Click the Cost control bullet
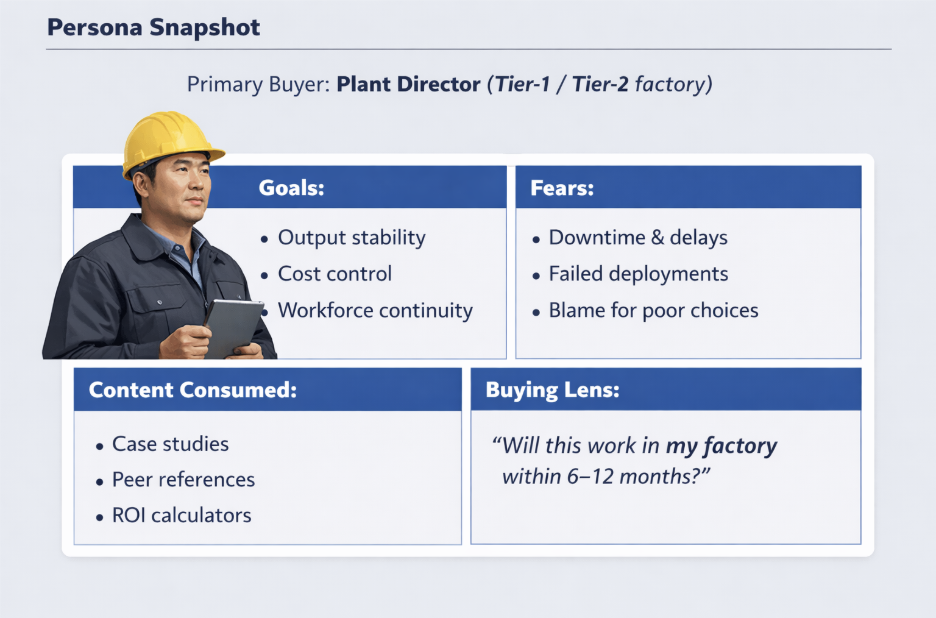This screenshot has width=936, height=618. click(334, 274)
